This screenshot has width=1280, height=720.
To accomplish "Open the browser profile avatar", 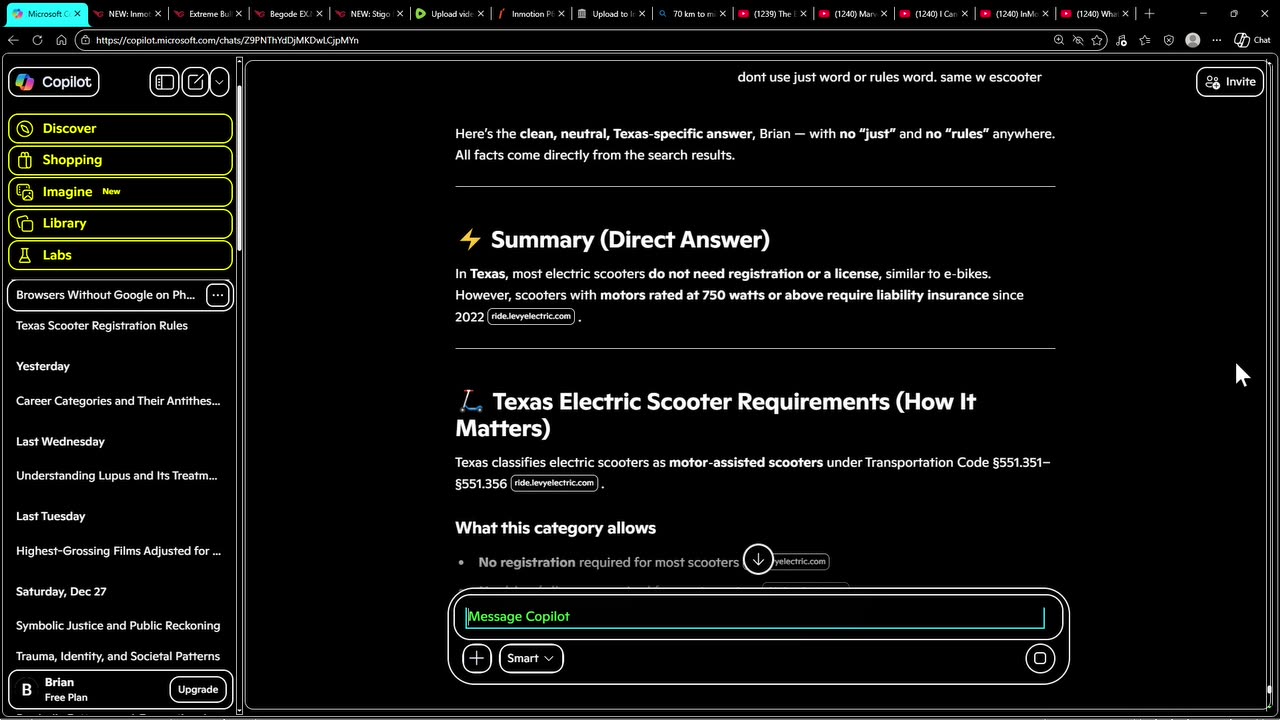I will point(1192,40).
